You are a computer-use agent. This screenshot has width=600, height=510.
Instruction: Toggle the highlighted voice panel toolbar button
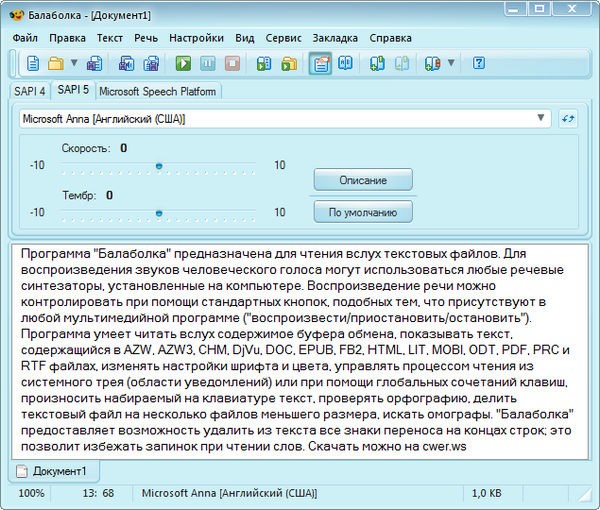pyautogui.click(x=321, y=64)
